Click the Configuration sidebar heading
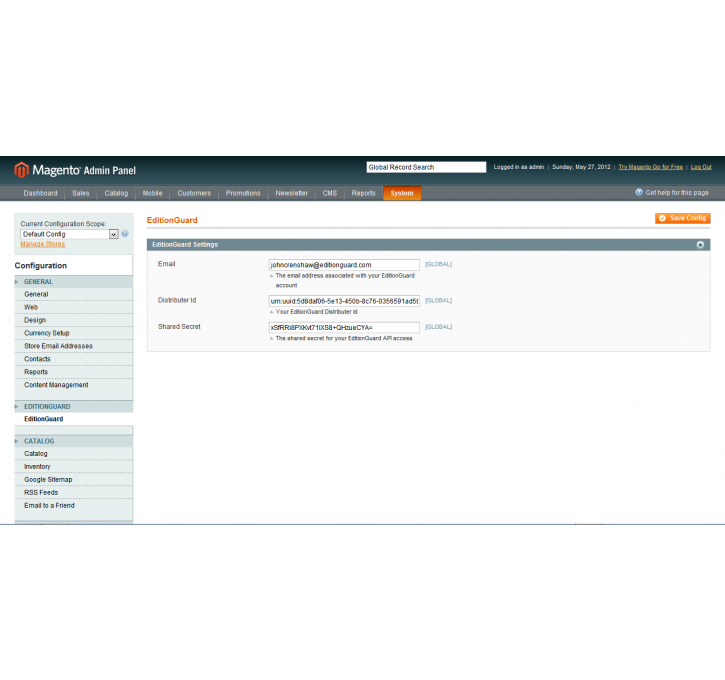The height and width of the screenshot is (680, 725). [41, 266]
